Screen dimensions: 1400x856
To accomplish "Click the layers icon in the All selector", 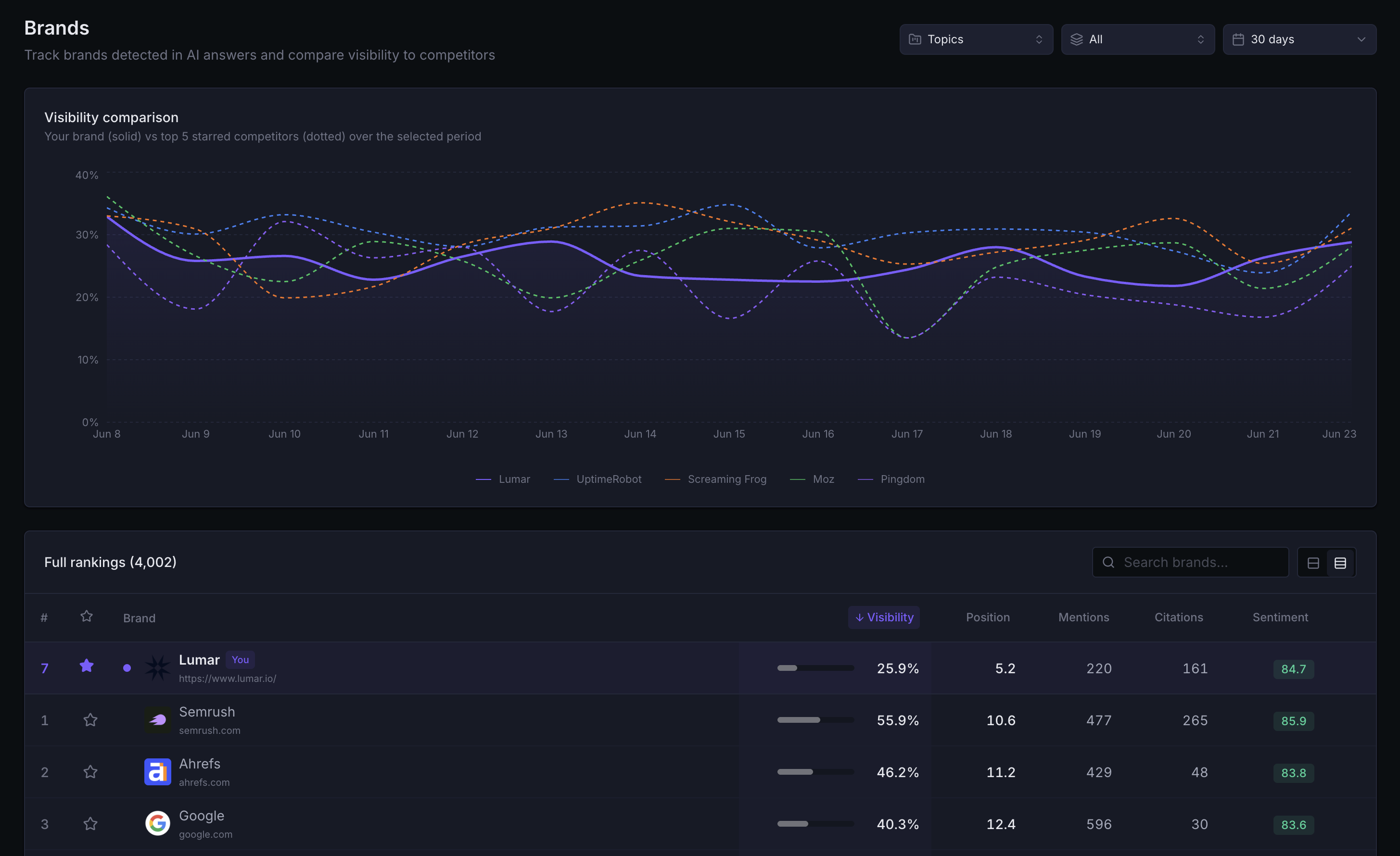I will pyautogui.click(x=1076, y=39).
